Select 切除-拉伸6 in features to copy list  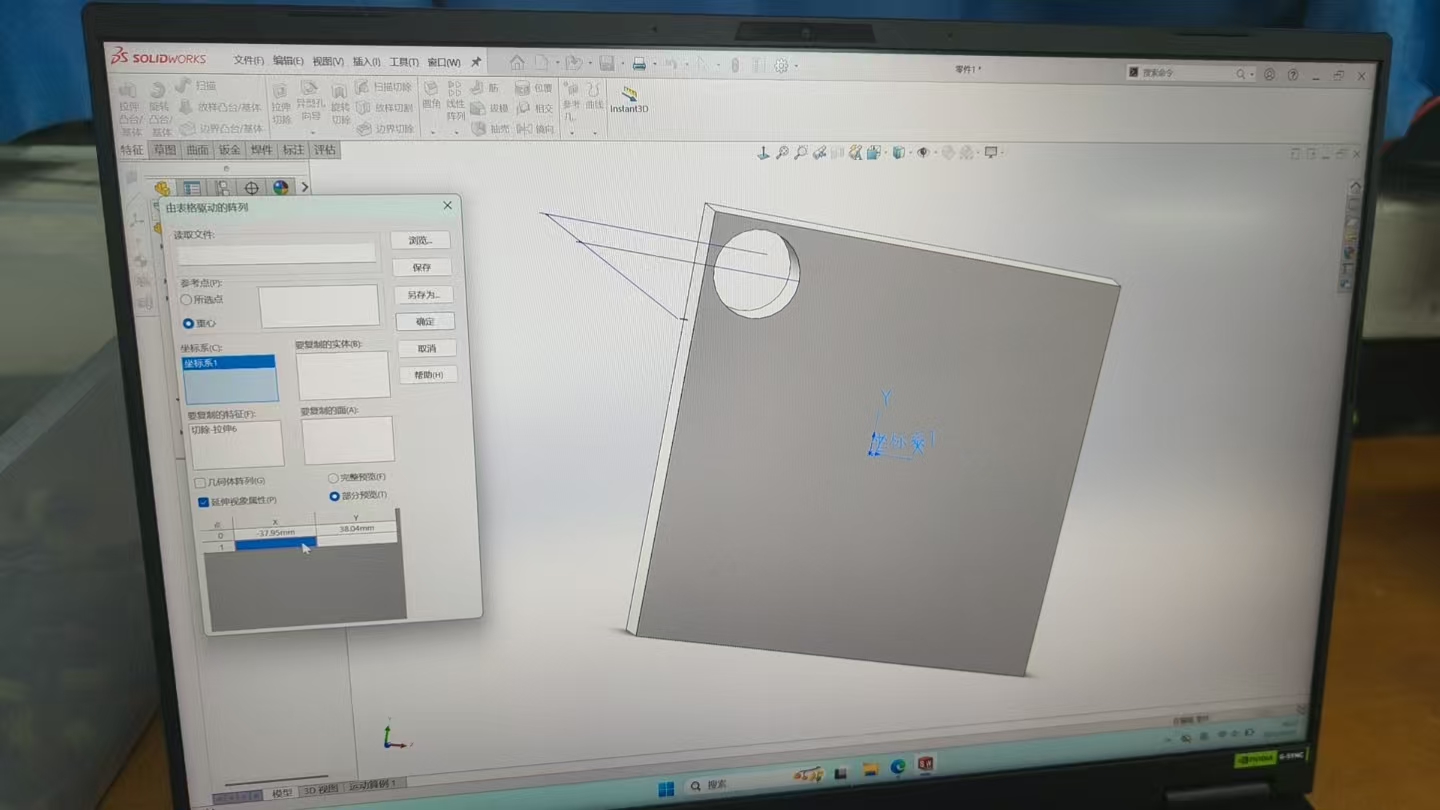(213, 430)
